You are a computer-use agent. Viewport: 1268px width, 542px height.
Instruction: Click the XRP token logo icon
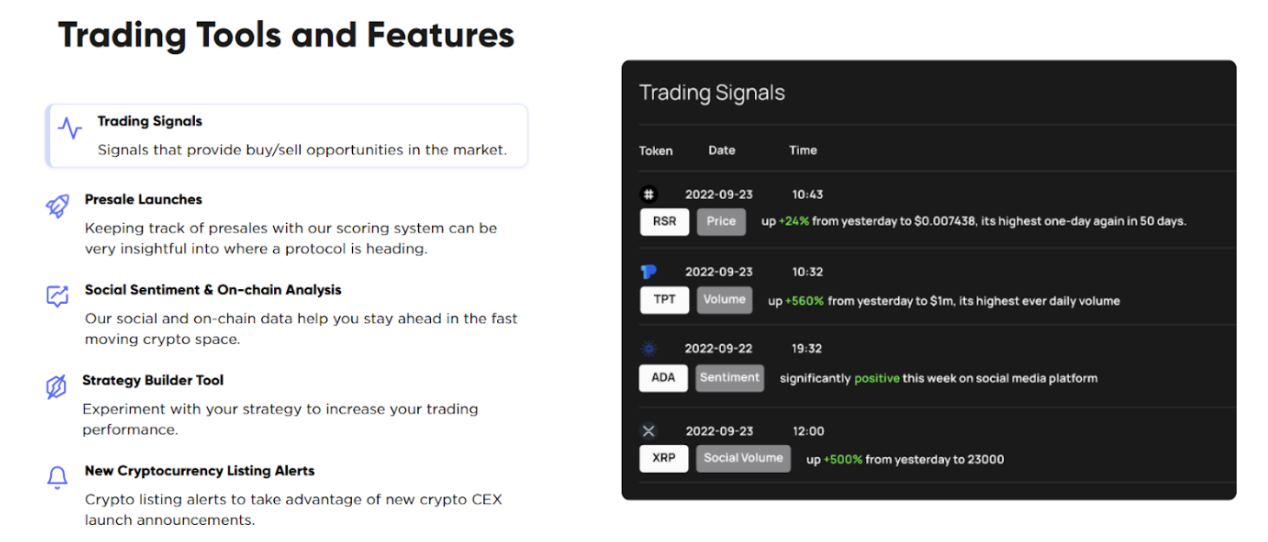point(648,431)
